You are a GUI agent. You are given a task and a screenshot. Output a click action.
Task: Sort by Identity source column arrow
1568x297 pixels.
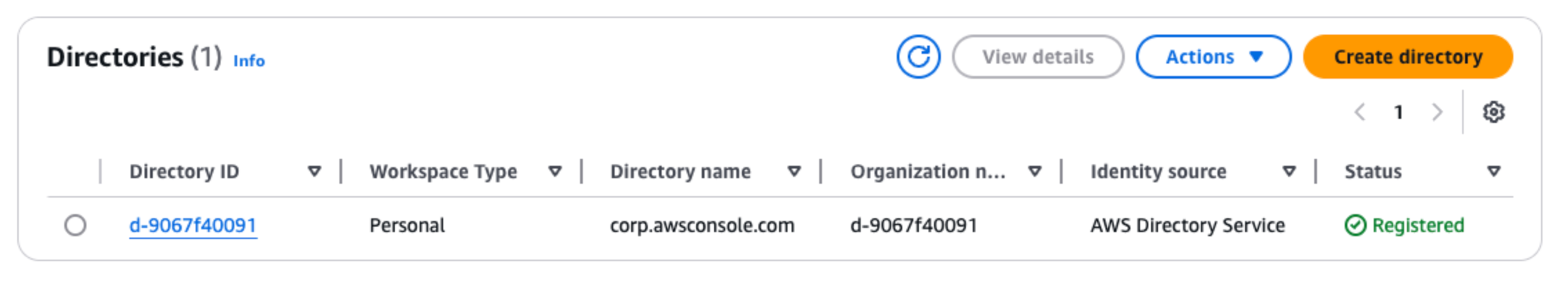coord(1289,171)
